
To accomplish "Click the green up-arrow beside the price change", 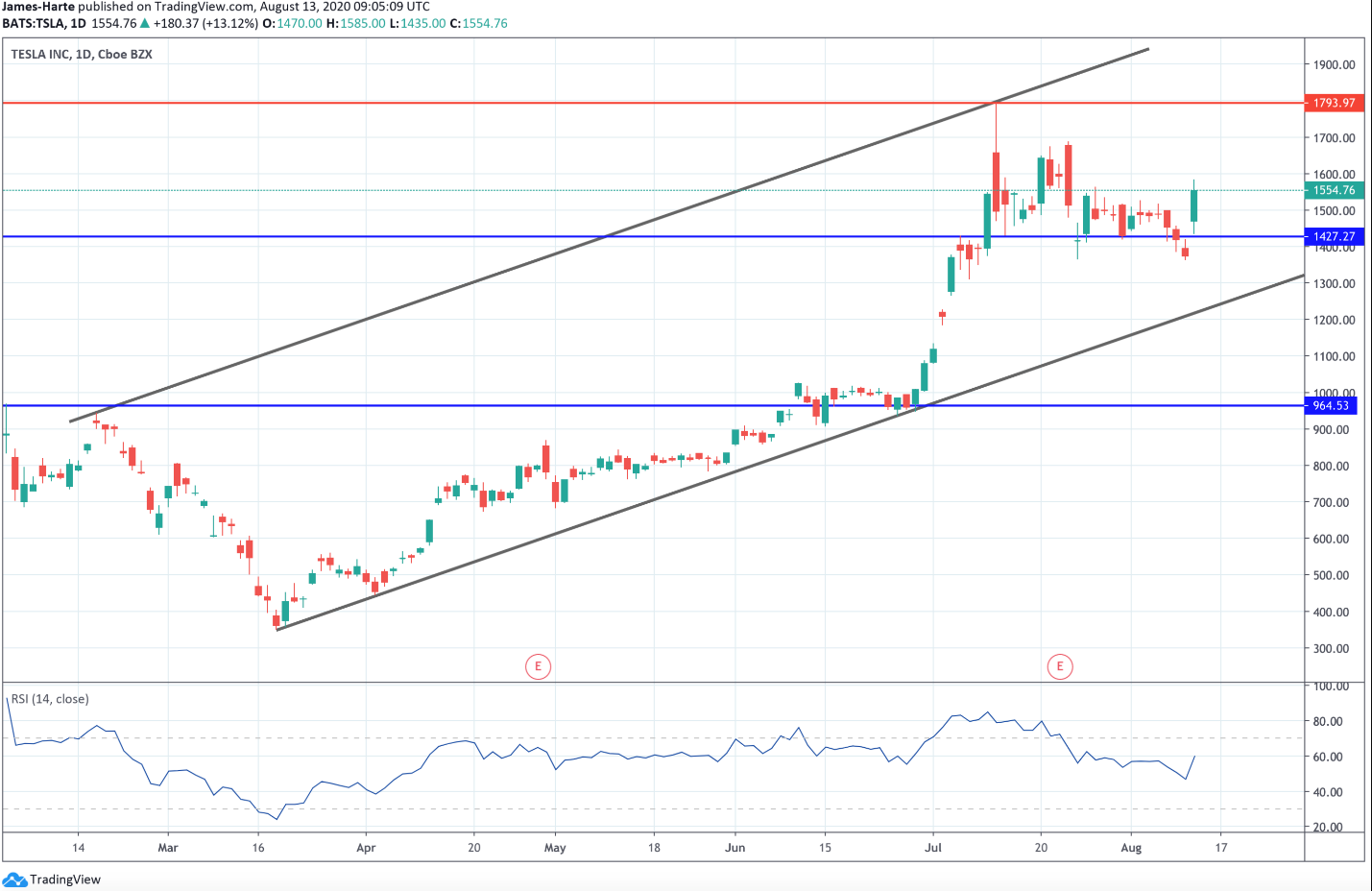I will (x=145, y=23).
